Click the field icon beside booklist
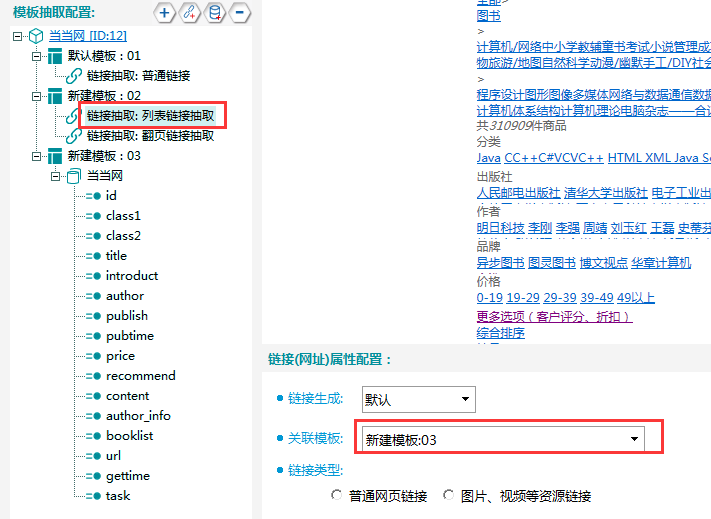Screen dimensions: 711x519 [93, 436]
